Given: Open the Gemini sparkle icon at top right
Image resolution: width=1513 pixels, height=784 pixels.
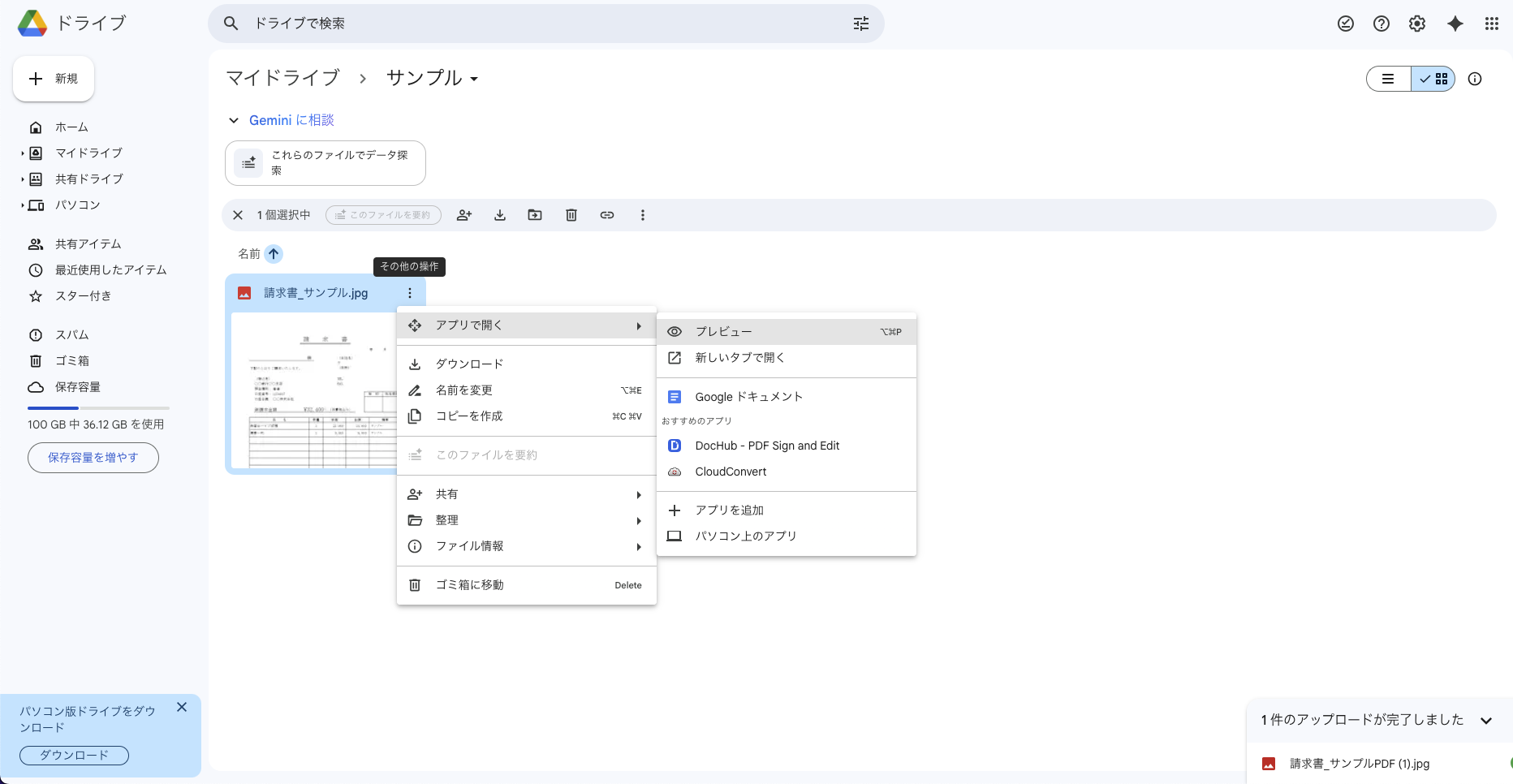Looking at the screenshot, I should tap(1455, 24).
